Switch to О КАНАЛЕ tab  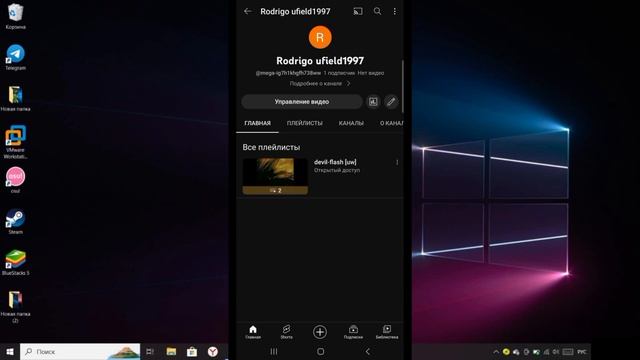[391, 123]
